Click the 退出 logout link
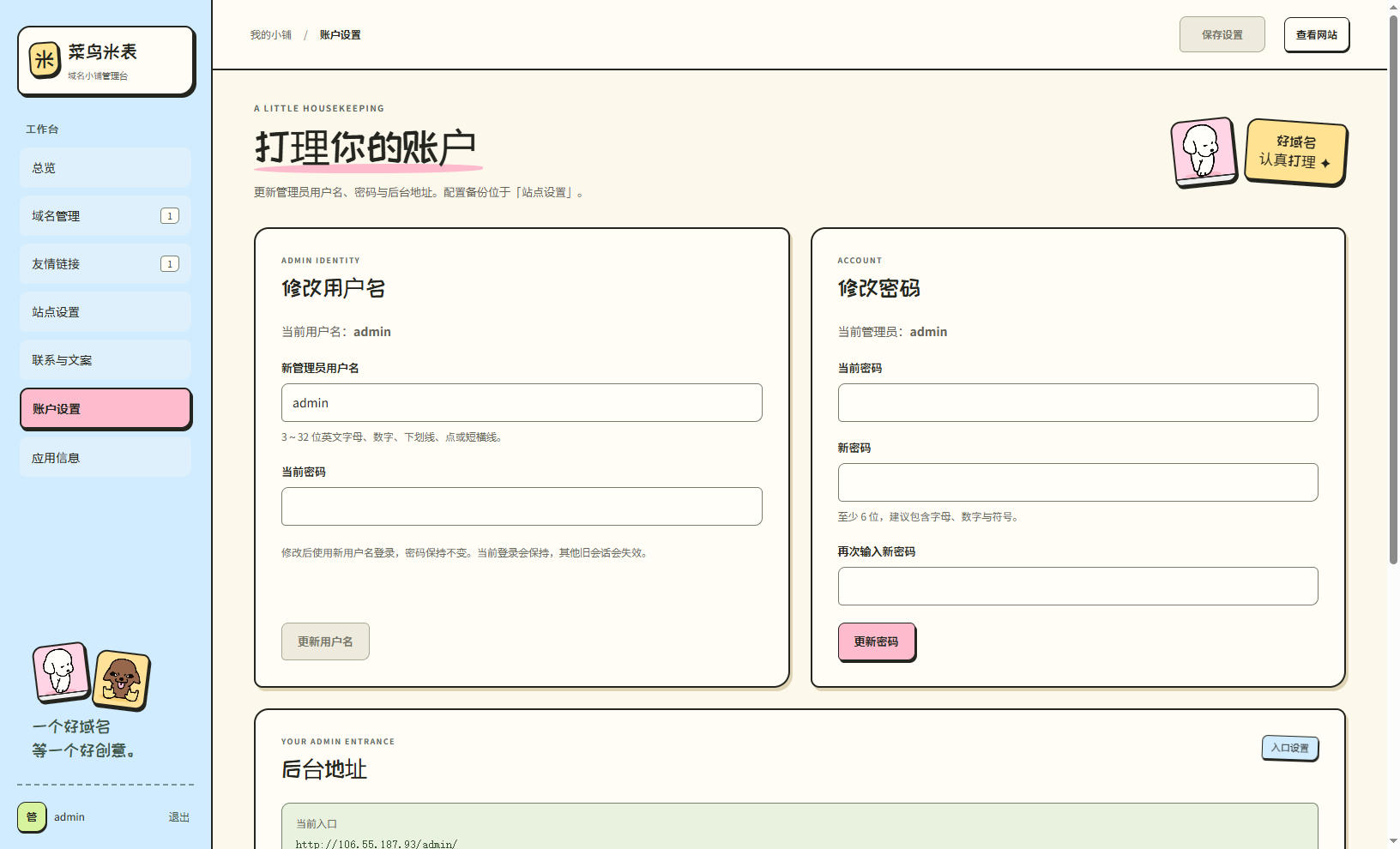The image size is (1400, 849). [179, 817]
